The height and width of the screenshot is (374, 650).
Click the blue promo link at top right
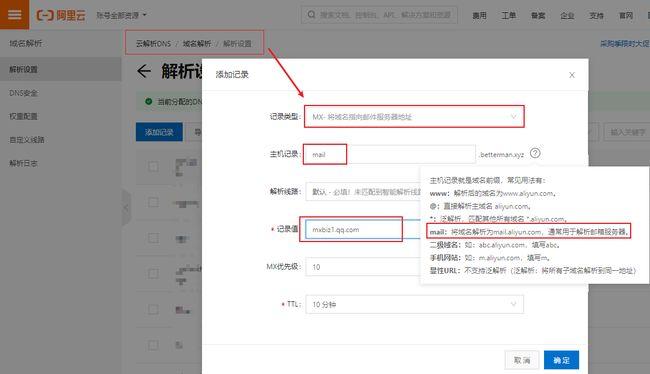point(625,44)
